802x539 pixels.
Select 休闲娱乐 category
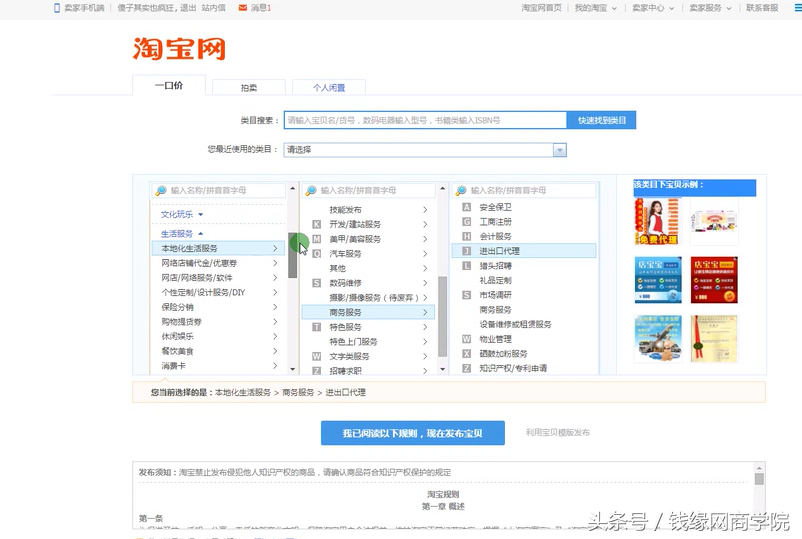coord(218,336)
